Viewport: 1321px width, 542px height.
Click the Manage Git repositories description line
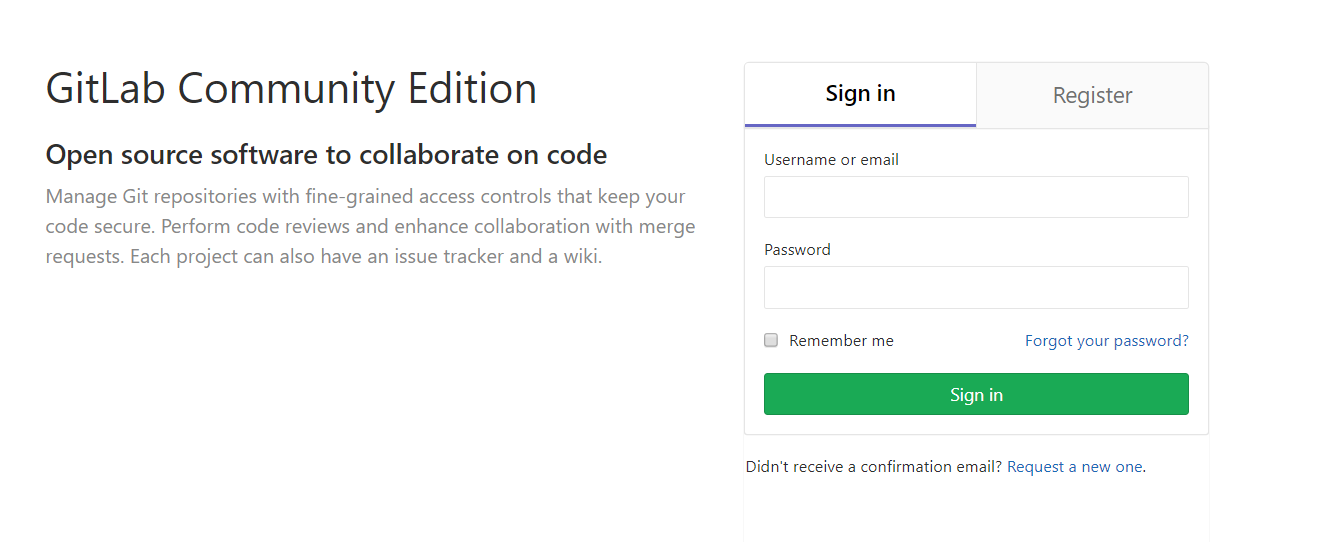point(366,196)
